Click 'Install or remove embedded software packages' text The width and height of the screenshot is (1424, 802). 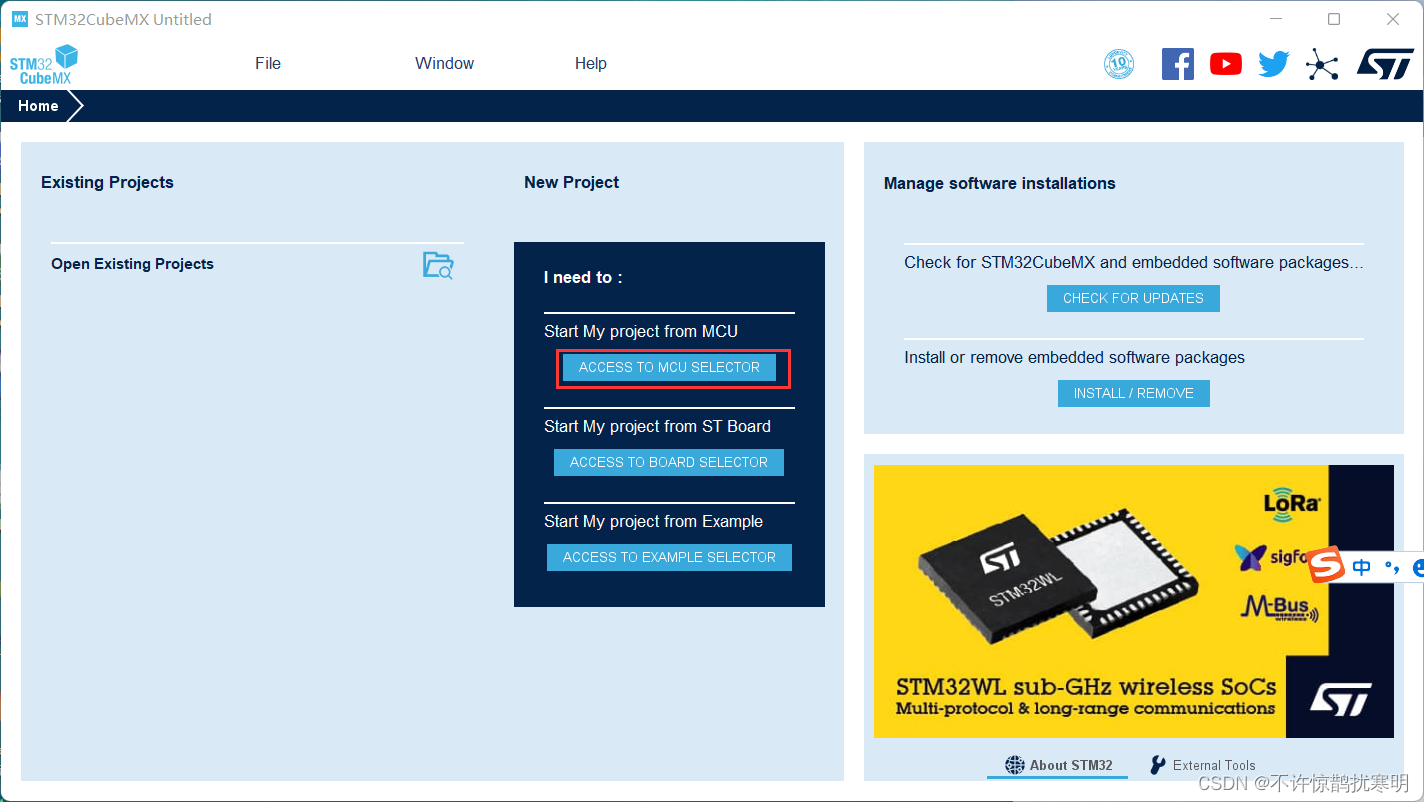[1075, 357]
